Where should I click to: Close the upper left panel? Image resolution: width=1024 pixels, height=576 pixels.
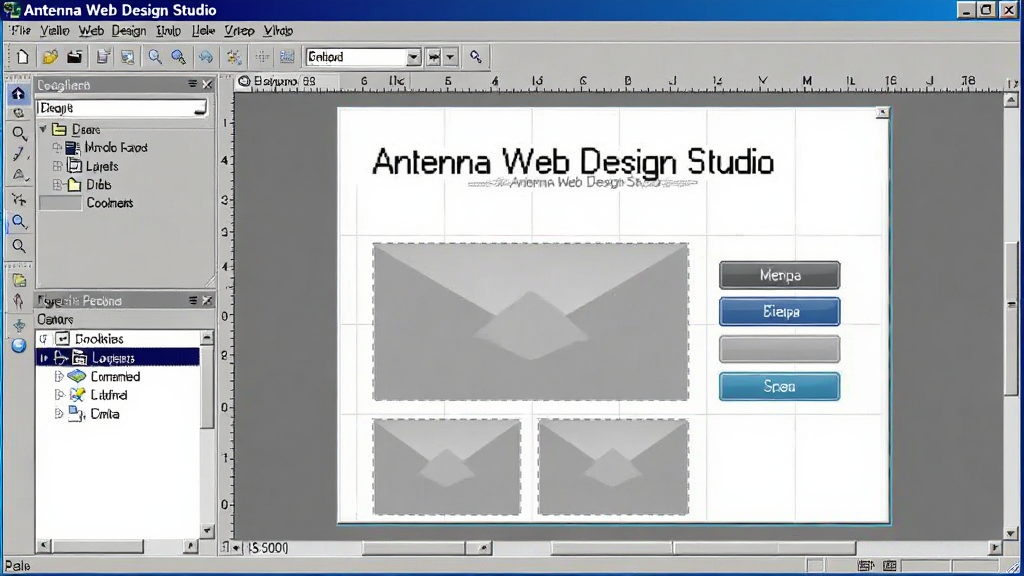(207, 84)
